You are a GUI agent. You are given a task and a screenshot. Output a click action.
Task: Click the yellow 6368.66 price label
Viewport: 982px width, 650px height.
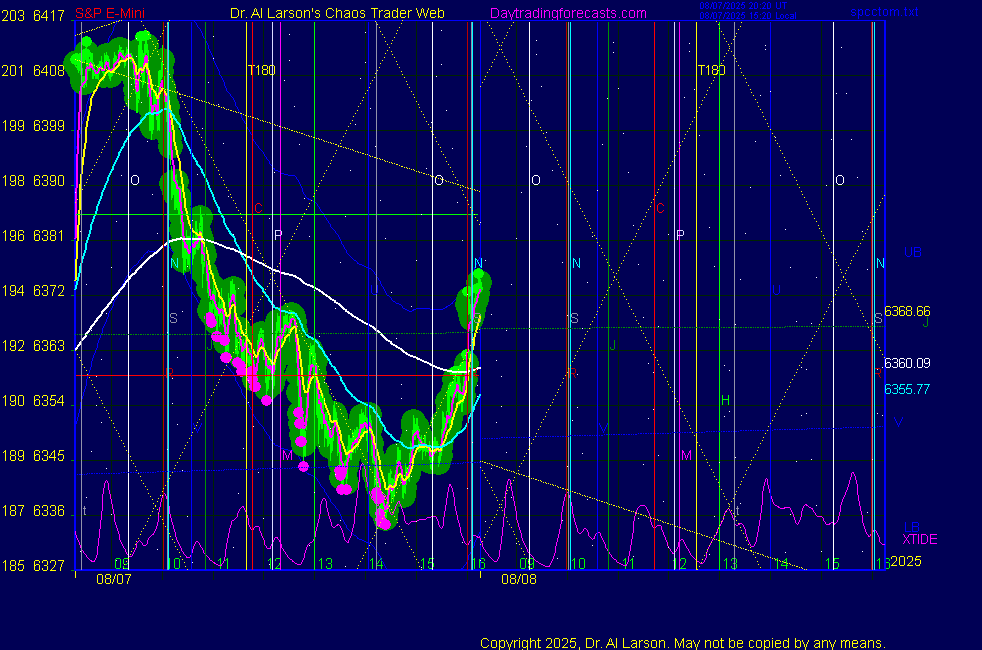click(x=907, y=311)
